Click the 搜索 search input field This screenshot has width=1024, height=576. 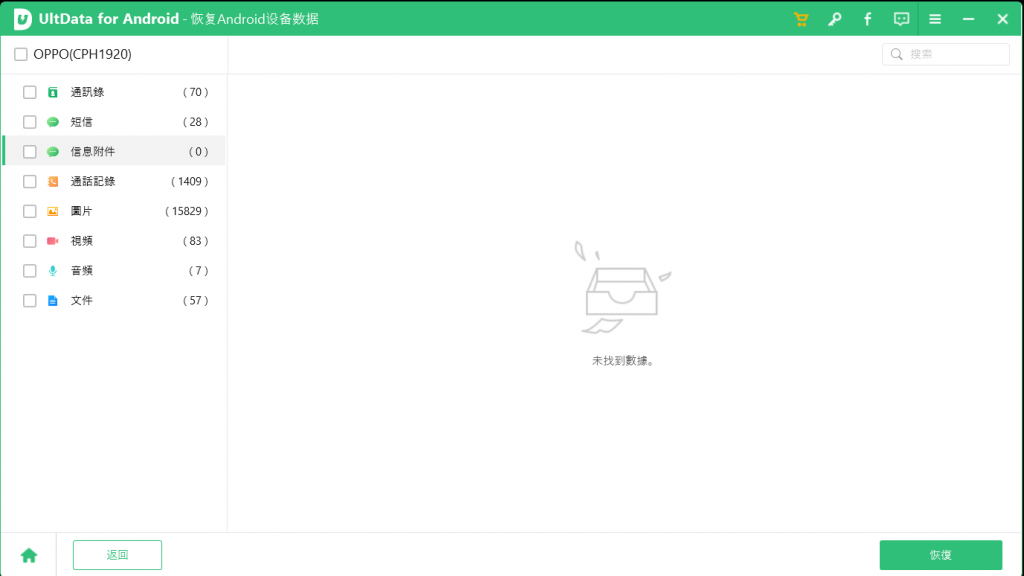click(946, 54)
